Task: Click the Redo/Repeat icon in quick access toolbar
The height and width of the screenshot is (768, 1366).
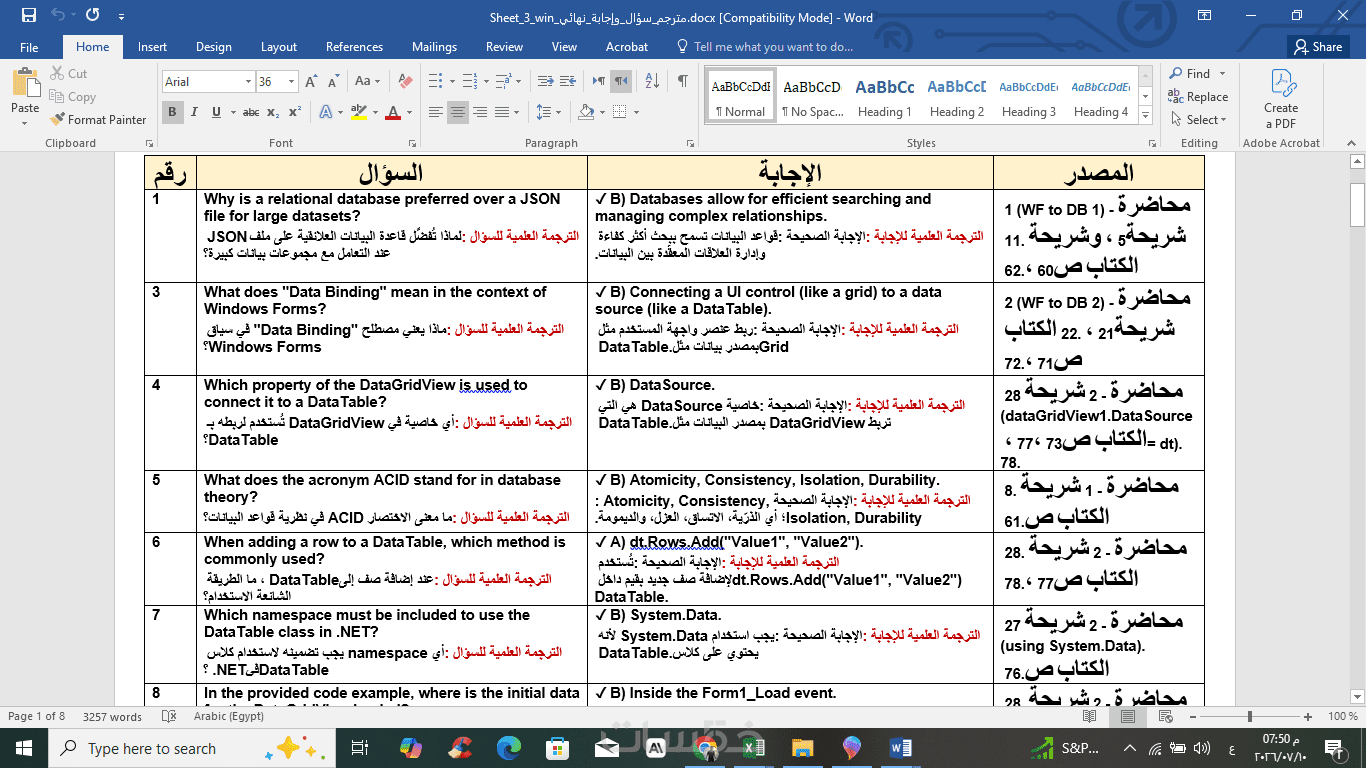Action: point(93,16)
